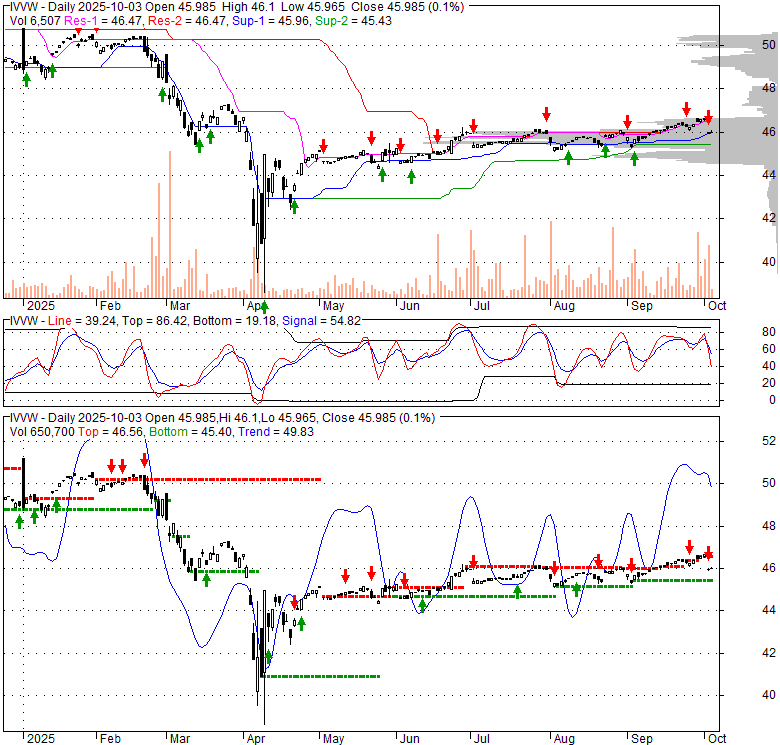Select 'Vol 6,507' in the top chart header
Image resolution: width=780 pixels, height=745 pixels.
click(35, 21)
